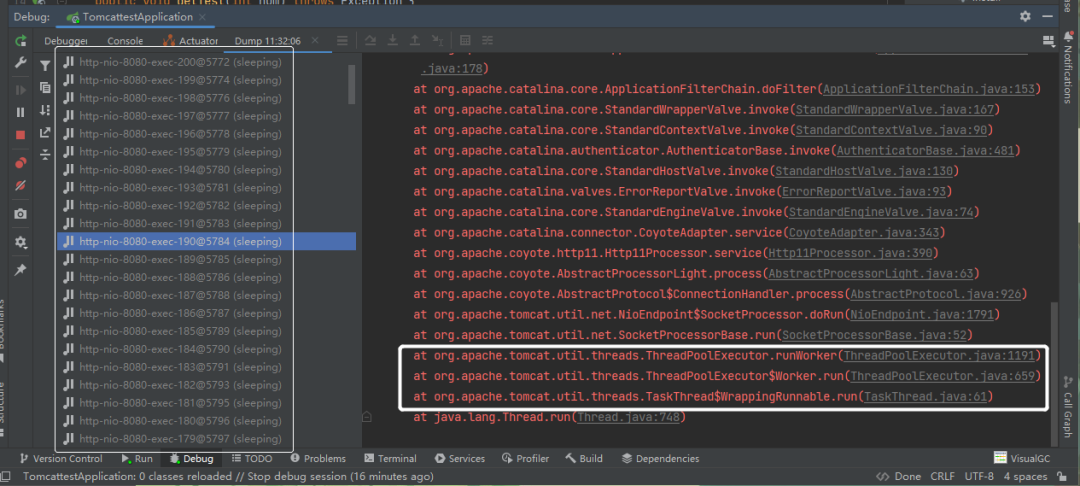Click the thread list vertical scrollbar
Image resolution: width=1080 pixels, height=486 pixels.
click(351, 83)
